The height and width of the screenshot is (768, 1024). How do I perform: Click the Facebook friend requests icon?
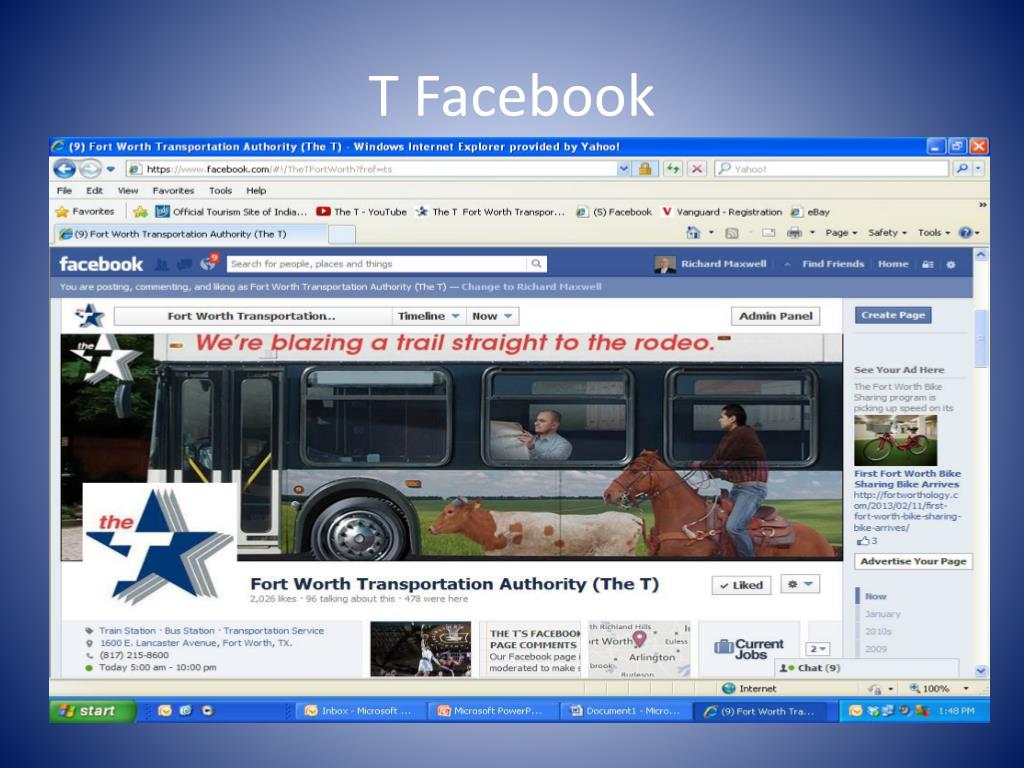161,264
